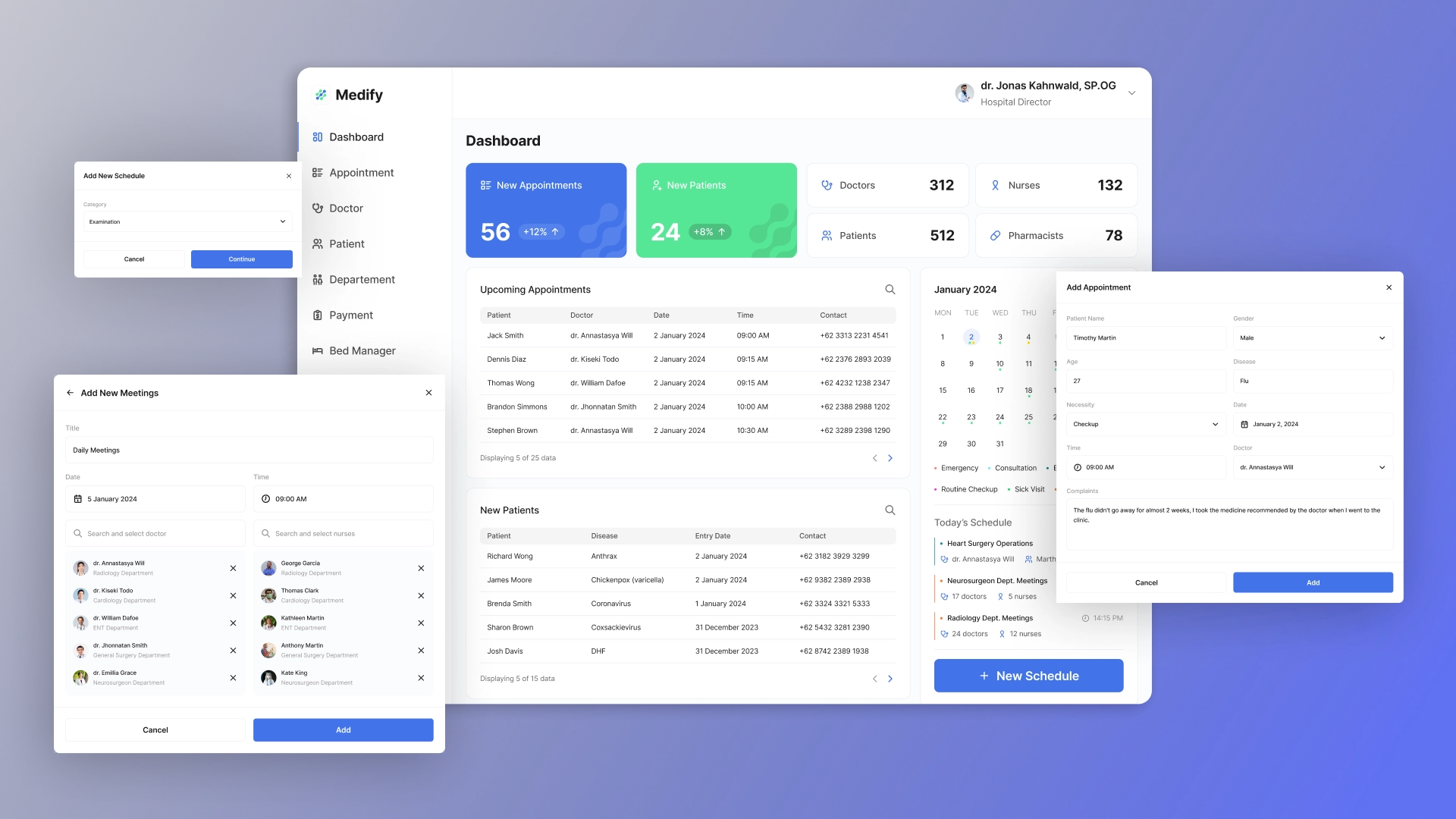Select Gender dropdown in Add Appointment form
Screen dimensions: 1456x819
1313,337
